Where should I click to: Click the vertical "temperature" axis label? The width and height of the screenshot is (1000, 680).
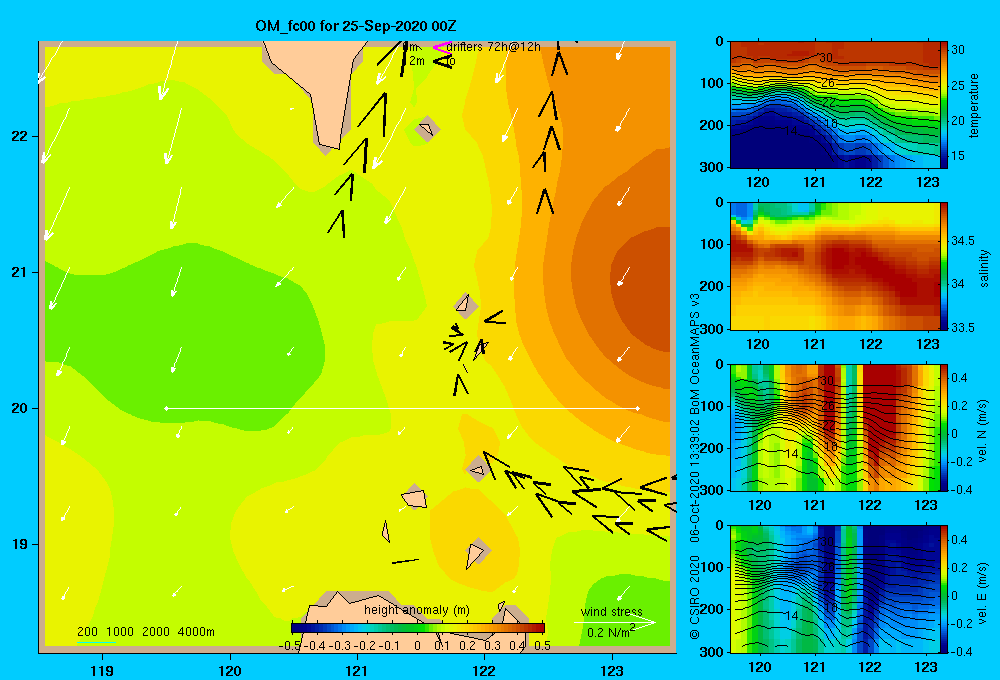click(x=974, y=105)
